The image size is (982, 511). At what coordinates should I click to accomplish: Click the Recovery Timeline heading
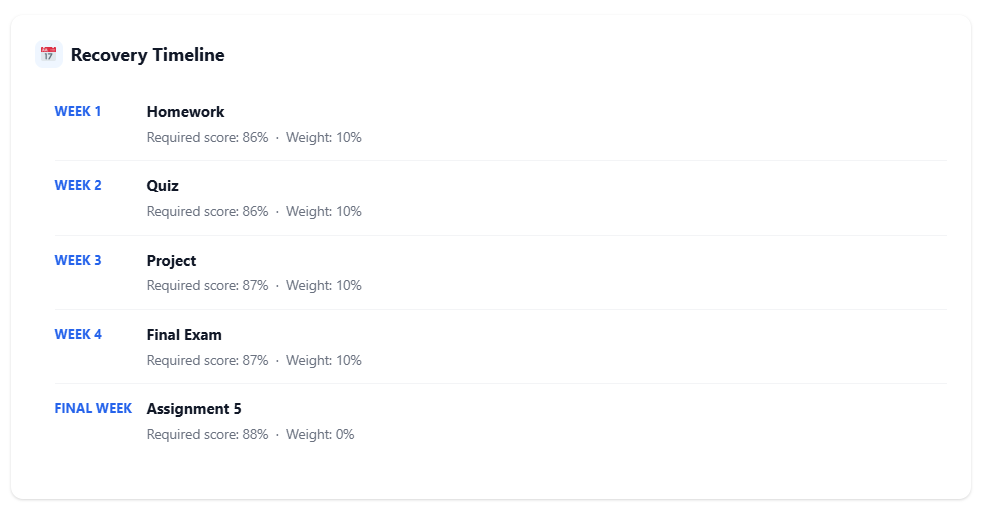click(x=147, y=55)
